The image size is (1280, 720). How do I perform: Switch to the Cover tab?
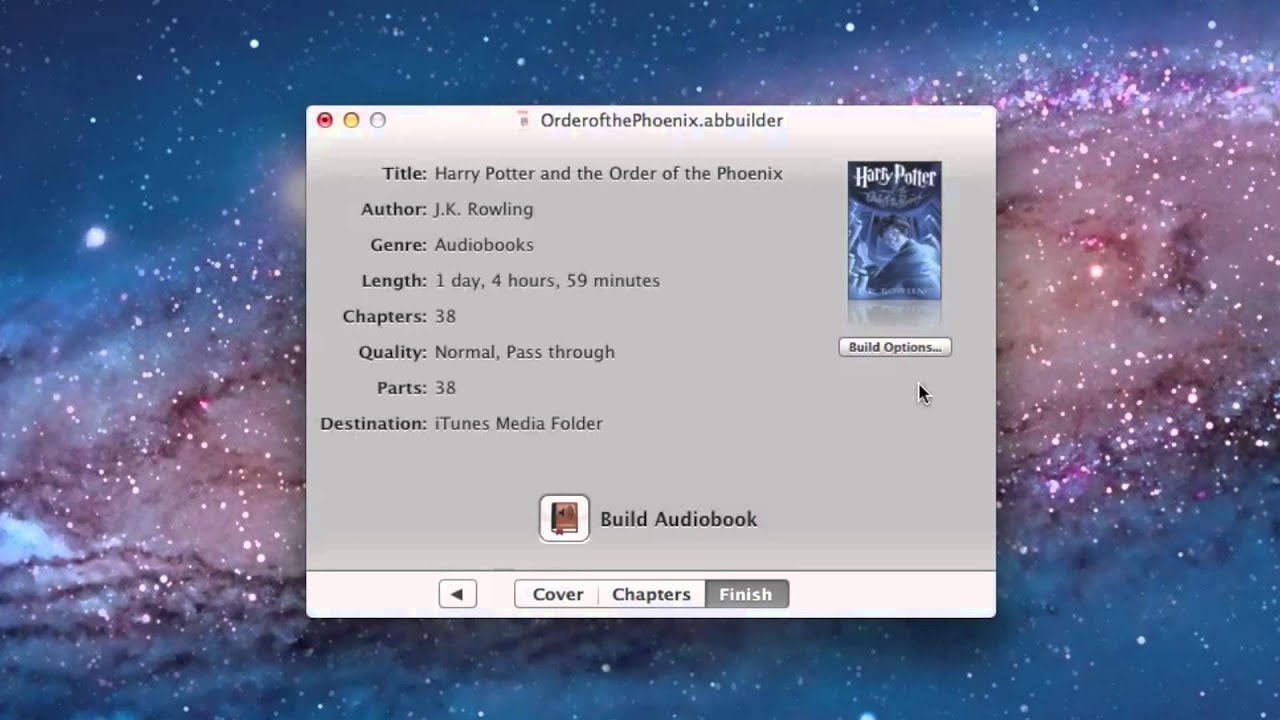557,594
